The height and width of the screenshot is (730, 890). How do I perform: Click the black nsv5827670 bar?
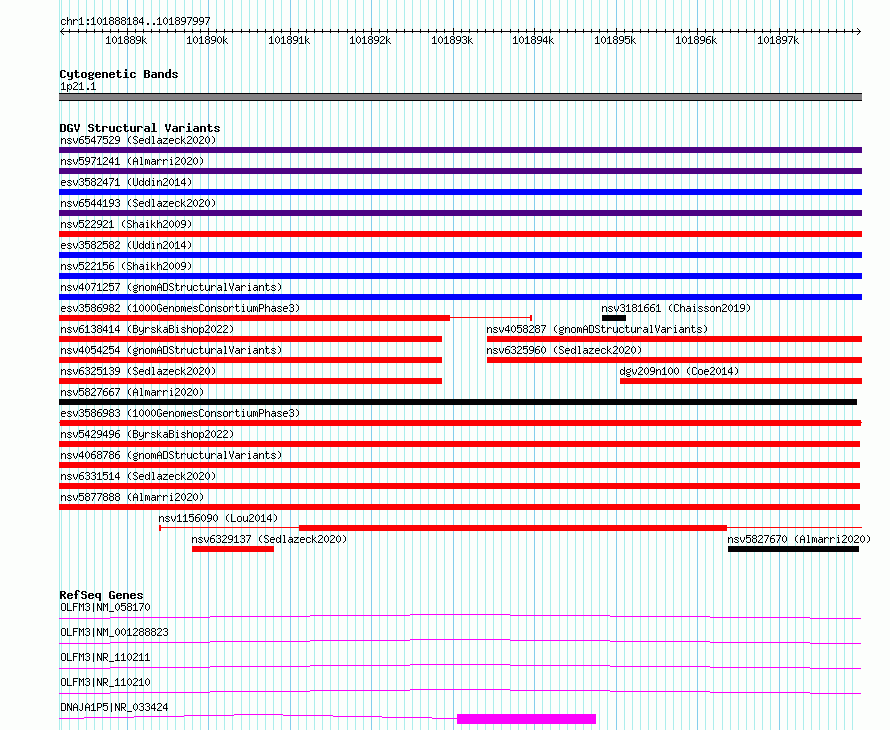click(794, 549)
